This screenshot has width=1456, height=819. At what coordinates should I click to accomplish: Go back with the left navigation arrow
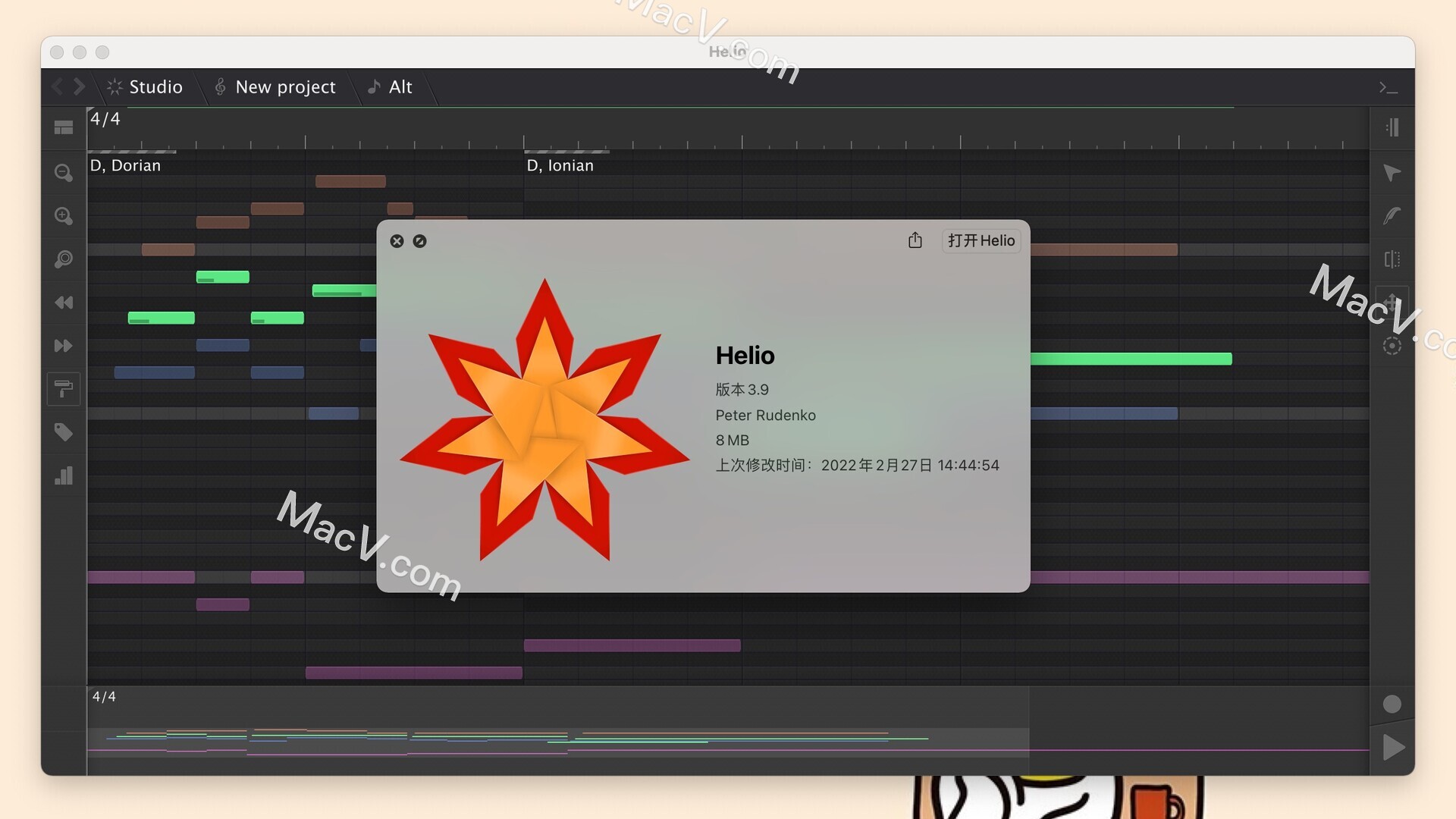(57, 86)
